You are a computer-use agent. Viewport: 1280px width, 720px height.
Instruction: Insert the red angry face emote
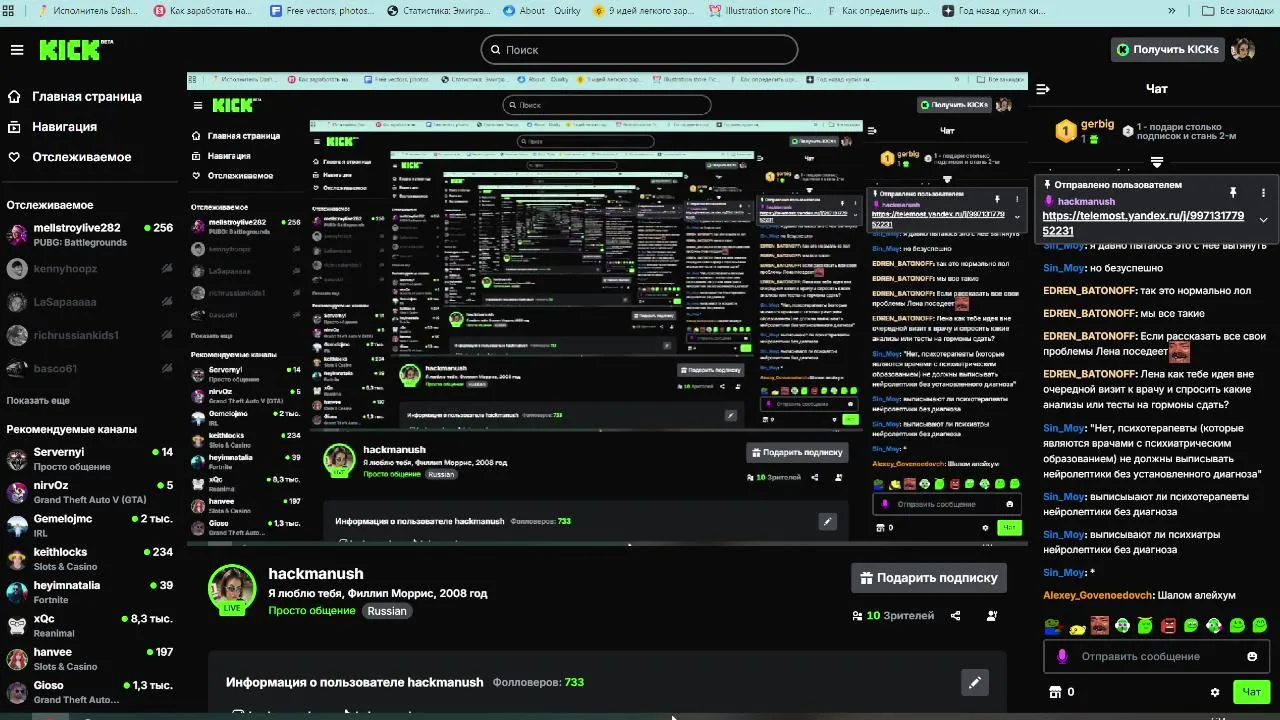click(x=1168, y=626)
